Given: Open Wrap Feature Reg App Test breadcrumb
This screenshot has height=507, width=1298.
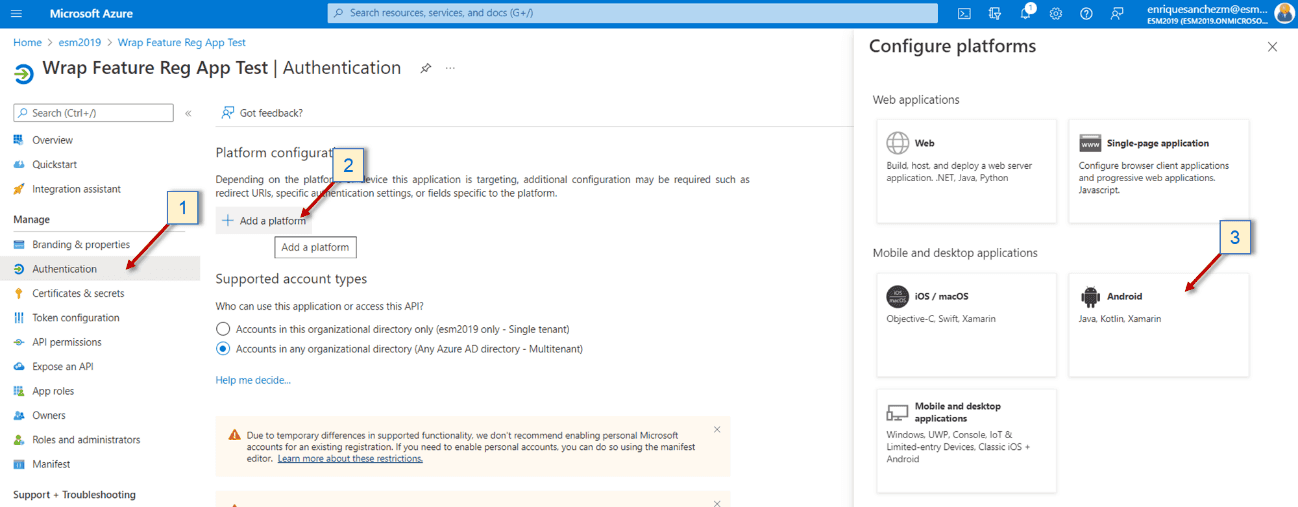Looking at the screenshot, I should (x=182, y=43).
